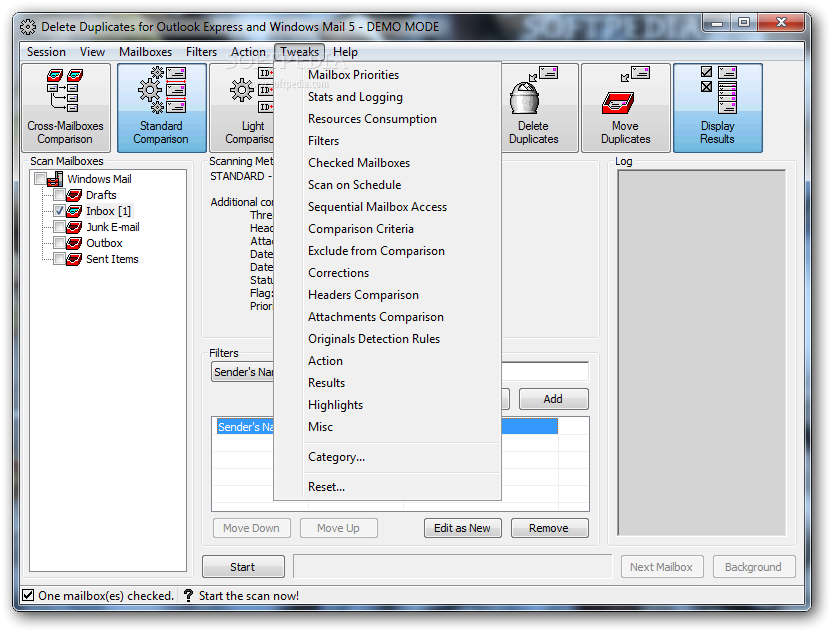Uncheck the Inbox mailbox checkbox
The height and width of the screenshot is (632, 832).
pos(59,211)
